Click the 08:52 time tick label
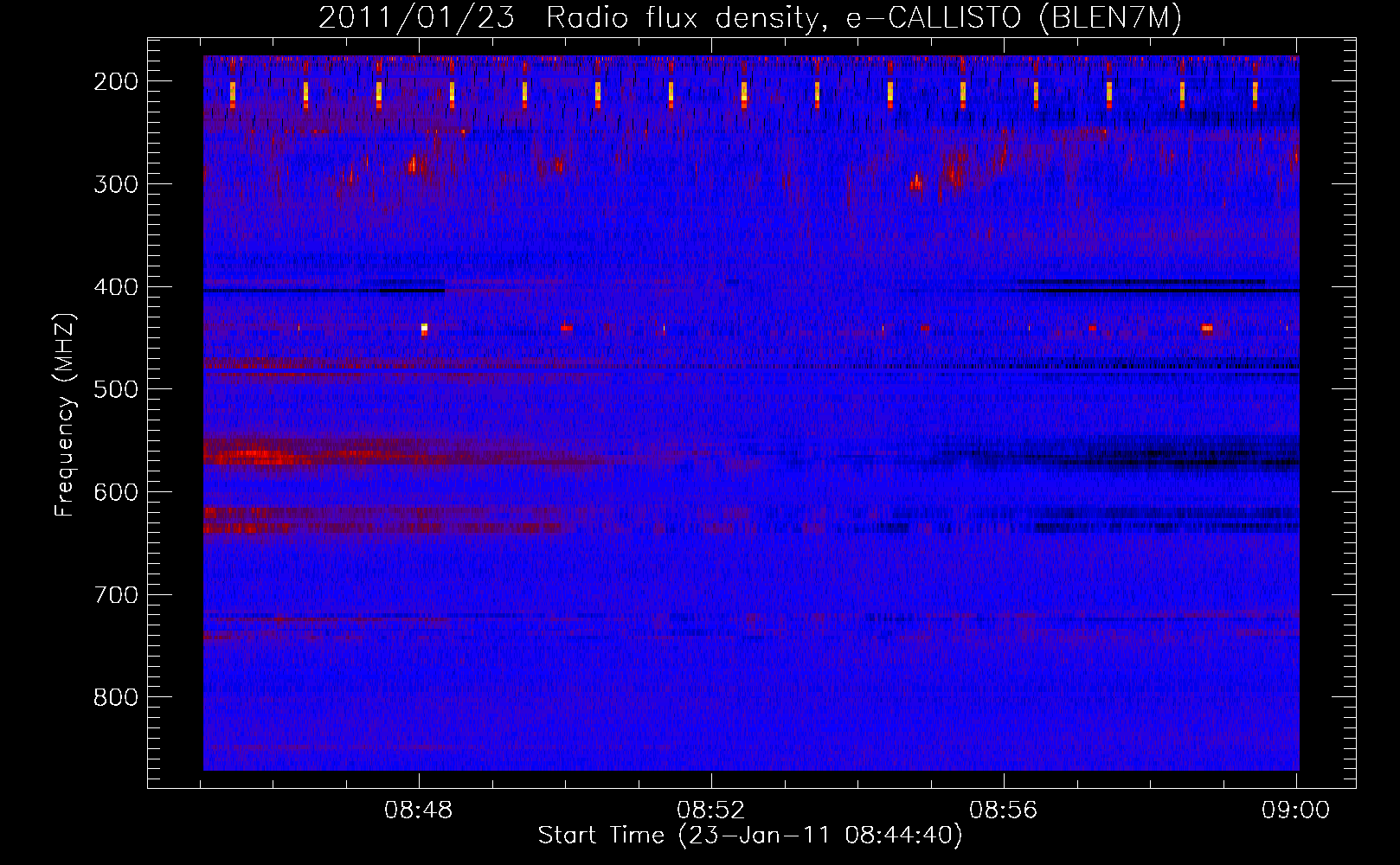 click(710, 811)
